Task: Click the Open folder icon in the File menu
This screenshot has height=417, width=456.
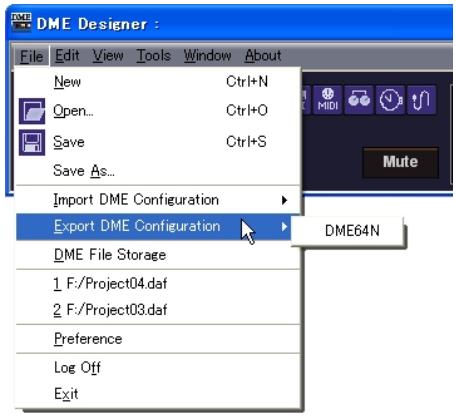Action: pos(32,111)
